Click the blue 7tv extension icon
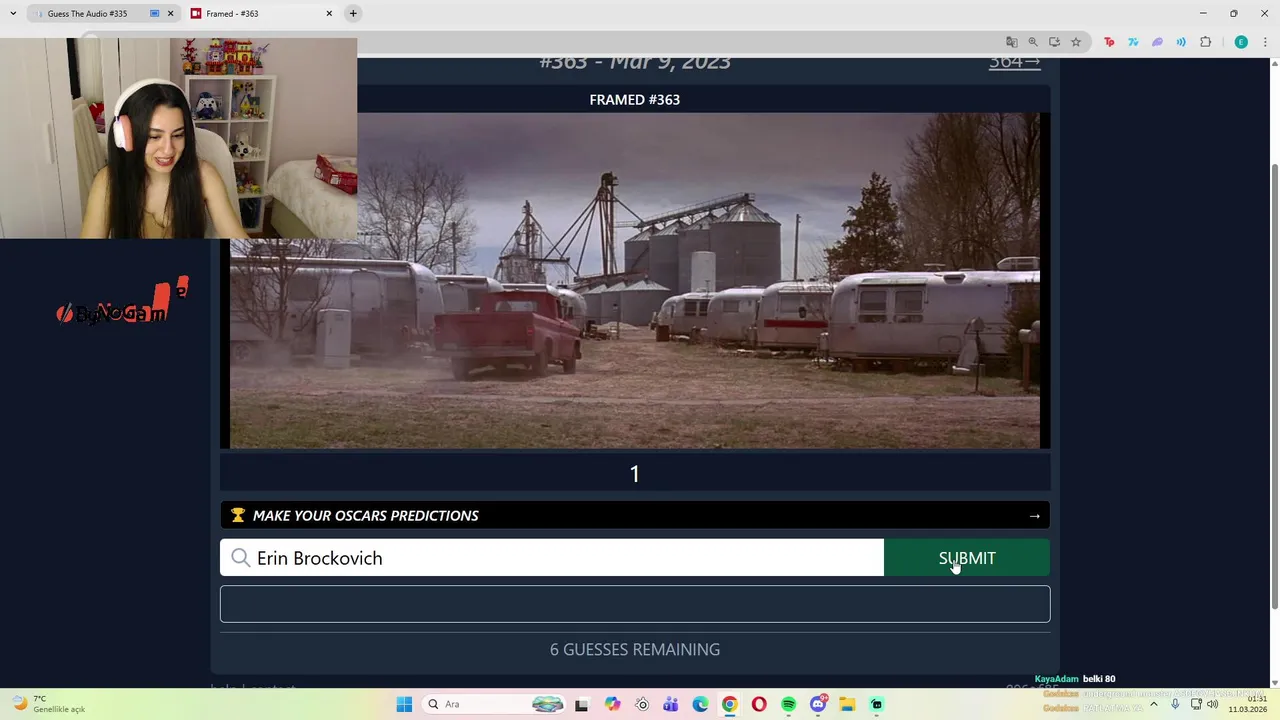This screenshot has height=720, width=1280. point(1133,42)
